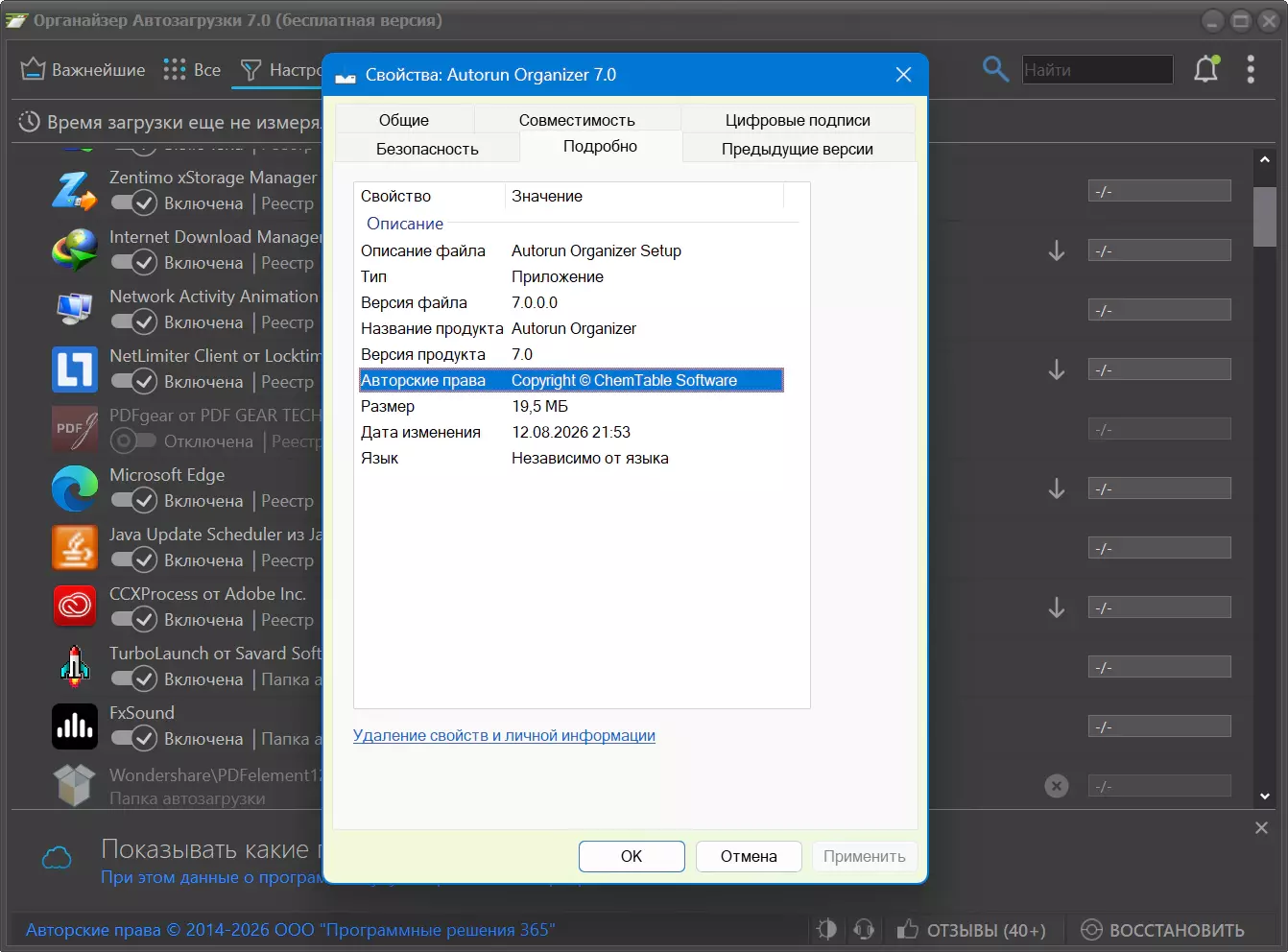Enable the PDFgear startup toggle
Viewport: 1288px width, 952px height.
pos(133,441)
